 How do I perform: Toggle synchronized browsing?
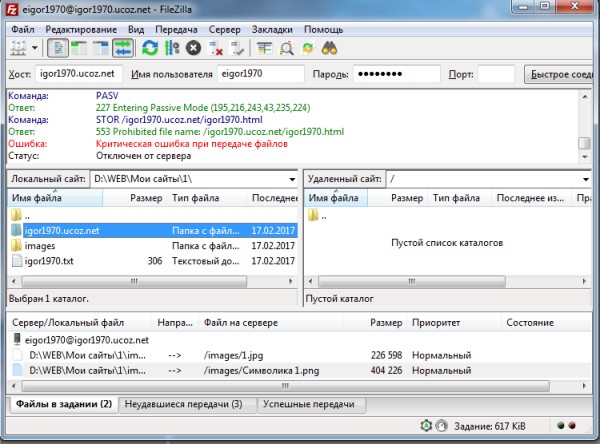tap(308, 48)
